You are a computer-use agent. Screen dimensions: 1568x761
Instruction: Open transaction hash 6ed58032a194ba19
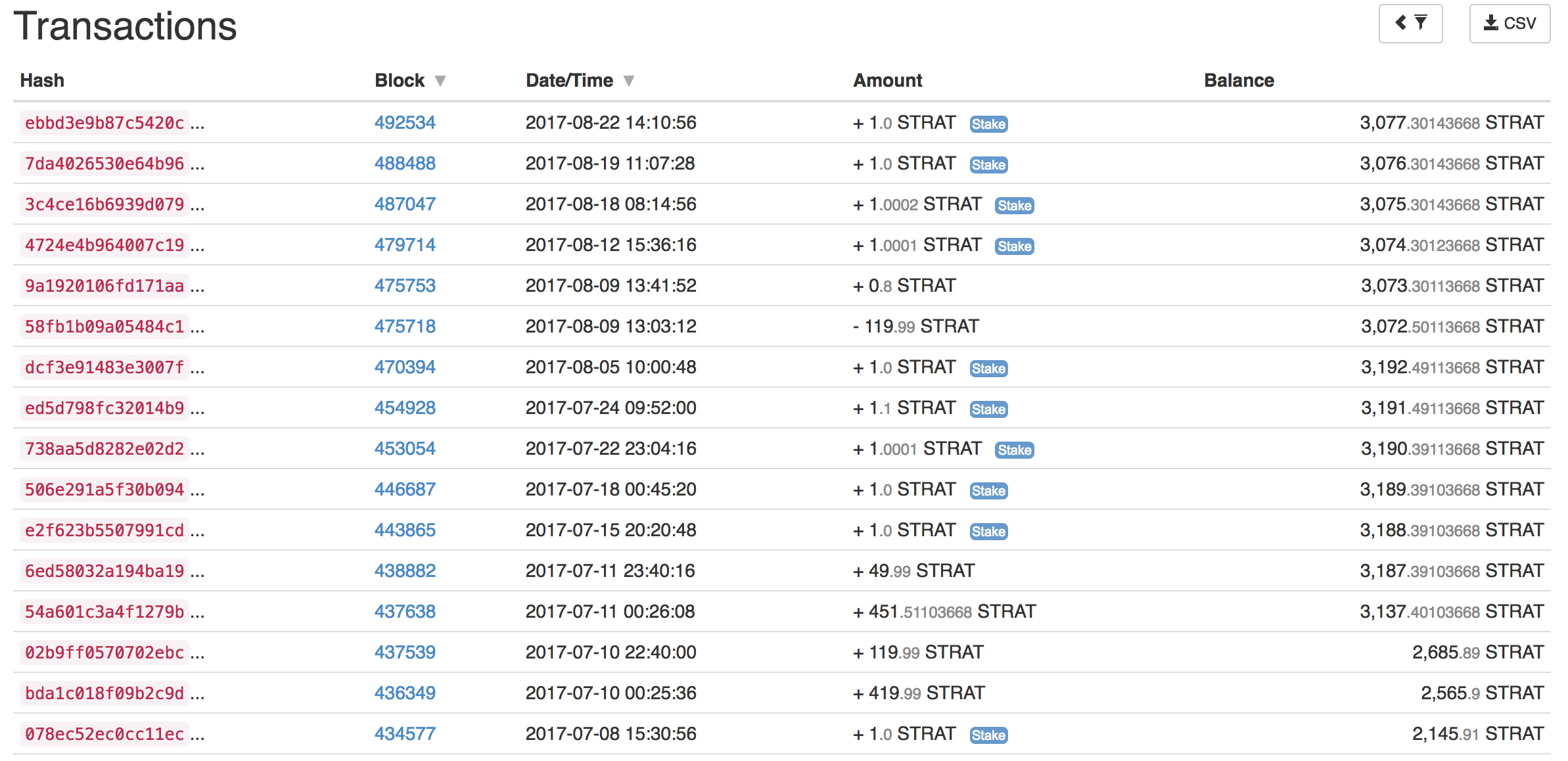tap(104, 571)
